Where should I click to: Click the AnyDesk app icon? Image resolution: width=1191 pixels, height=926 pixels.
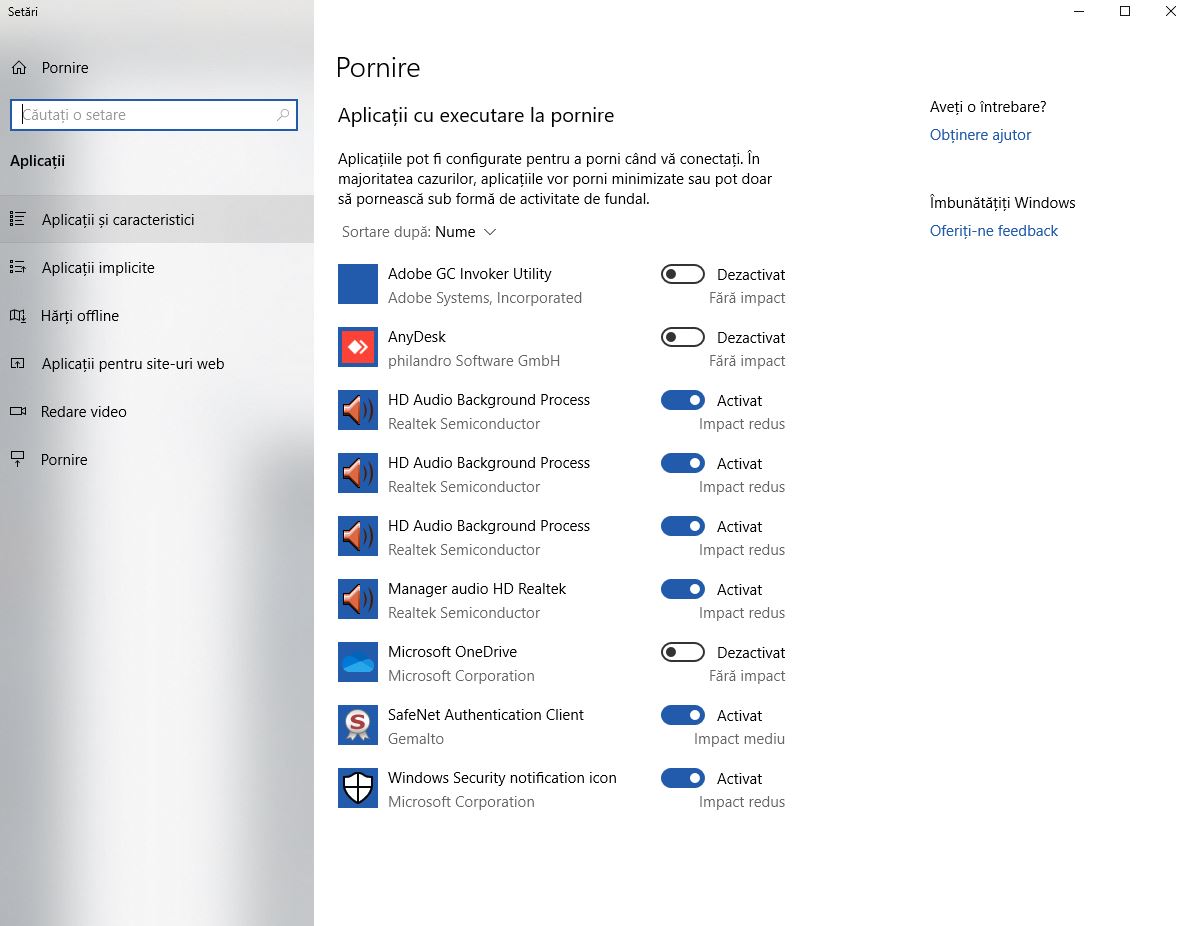[357, 347]
